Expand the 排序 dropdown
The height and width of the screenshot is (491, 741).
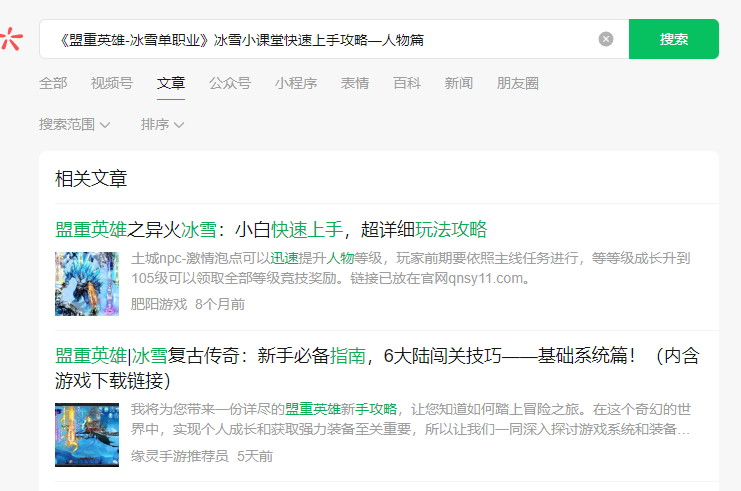pos(162,125)
